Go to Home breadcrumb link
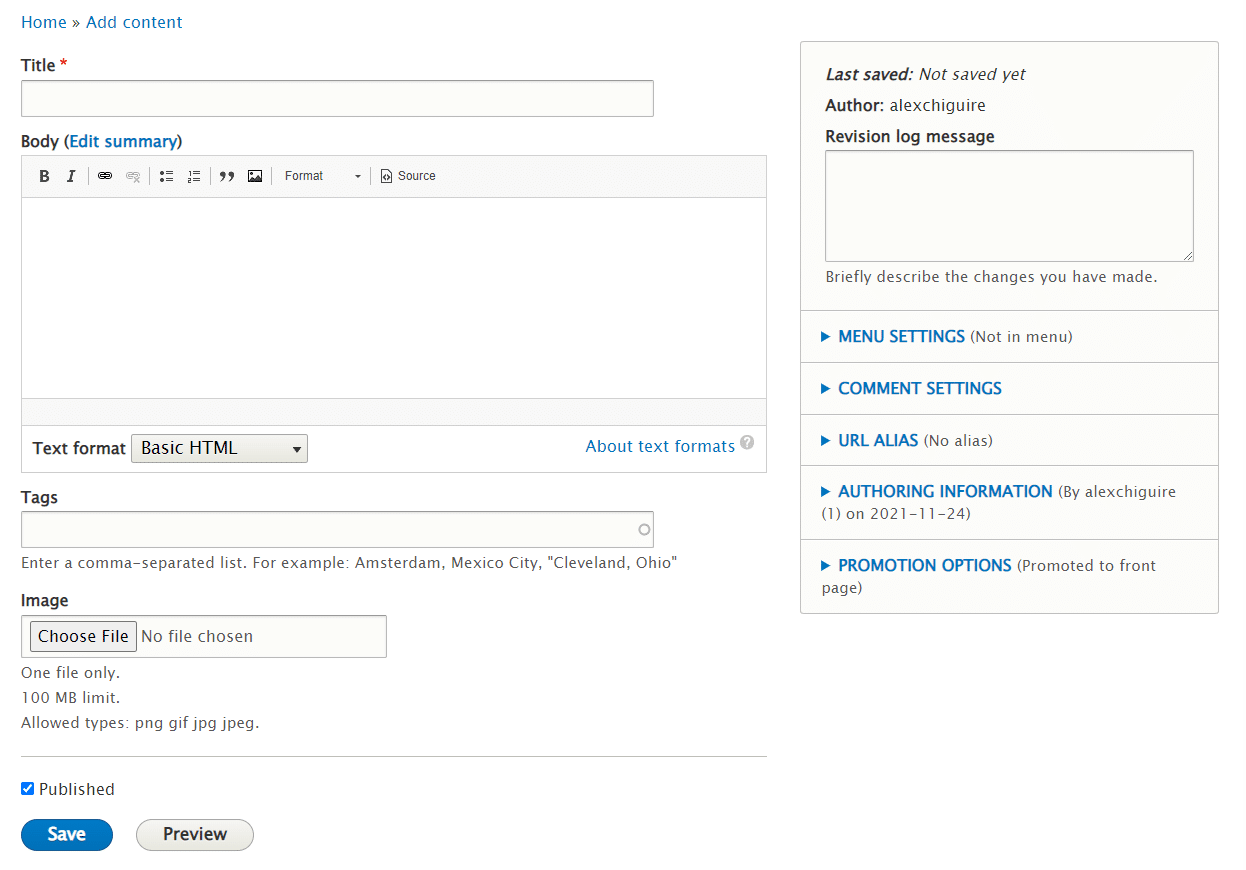The image size is (1246, 870). (43, 22)
